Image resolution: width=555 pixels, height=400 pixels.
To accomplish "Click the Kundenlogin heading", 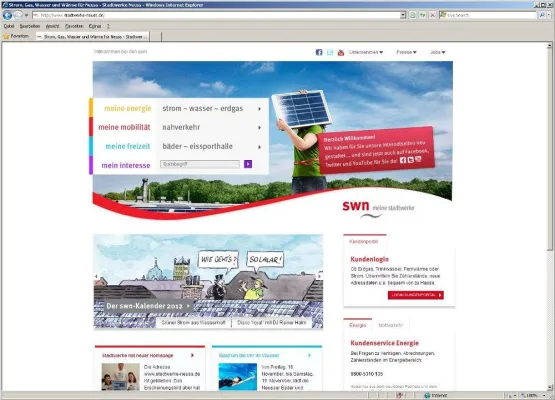I will pyautogui.click(x=370, y=259).
